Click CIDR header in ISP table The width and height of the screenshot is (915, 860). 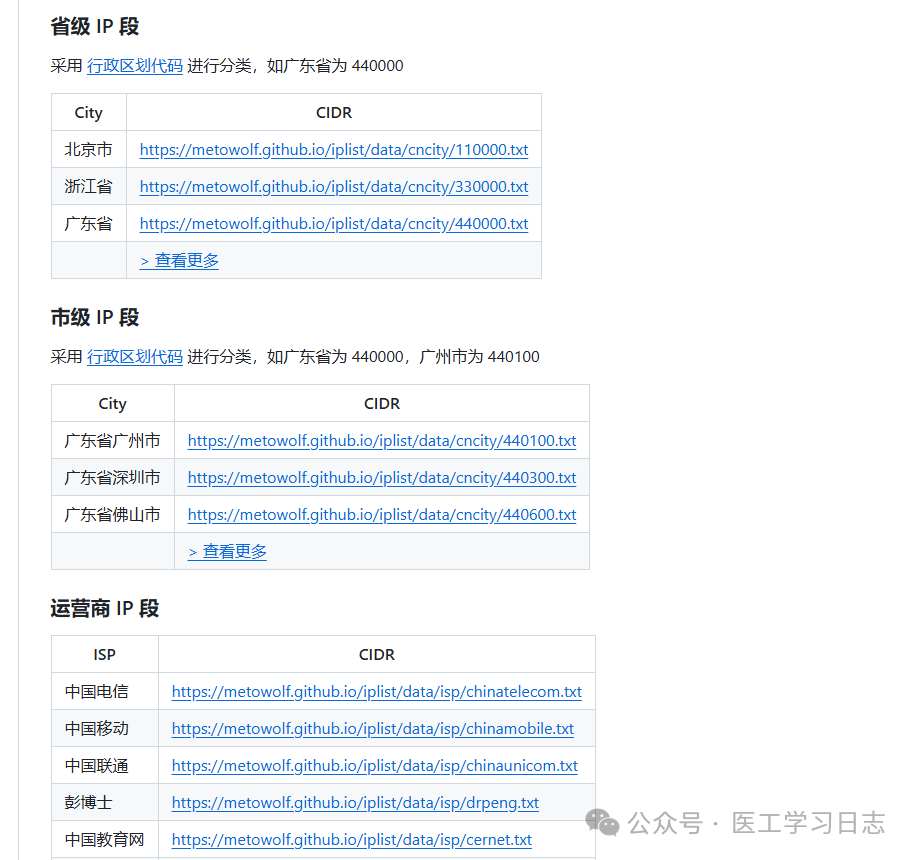pos(377,655)
